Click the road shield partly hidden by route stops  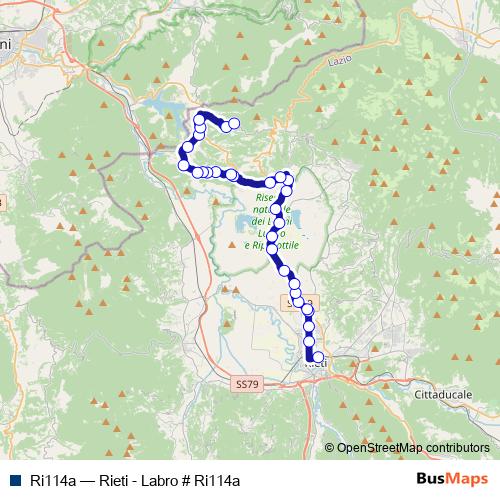pyautogui.click(x=300, y=303)
